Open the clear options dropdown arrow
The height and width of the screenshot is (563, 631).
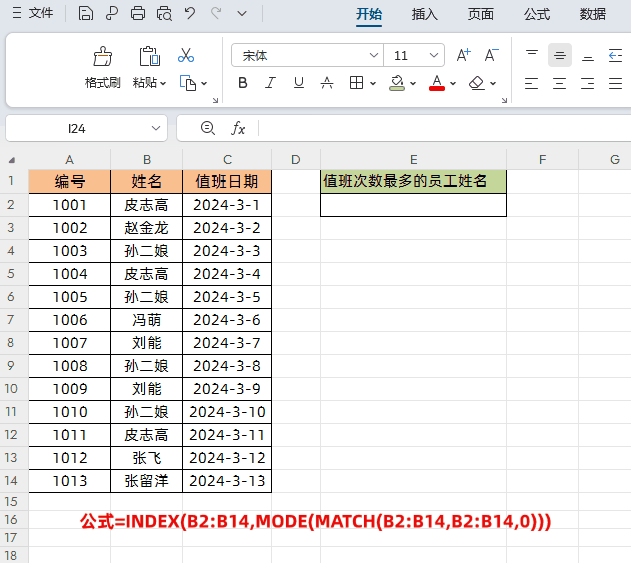pos(493,83)
